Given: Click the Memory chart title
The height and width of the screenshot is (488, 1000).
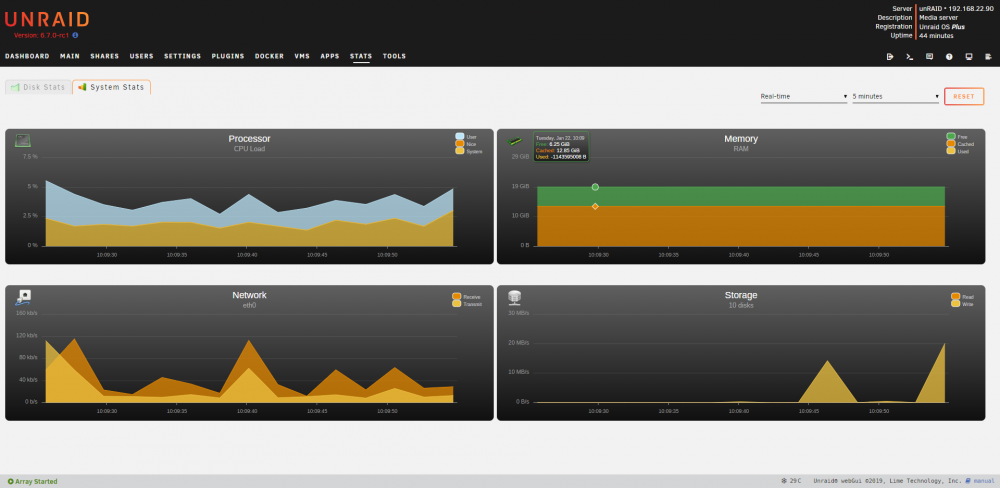Looking at the screenshot, I should pyautogui.click(x=740, y=138).
